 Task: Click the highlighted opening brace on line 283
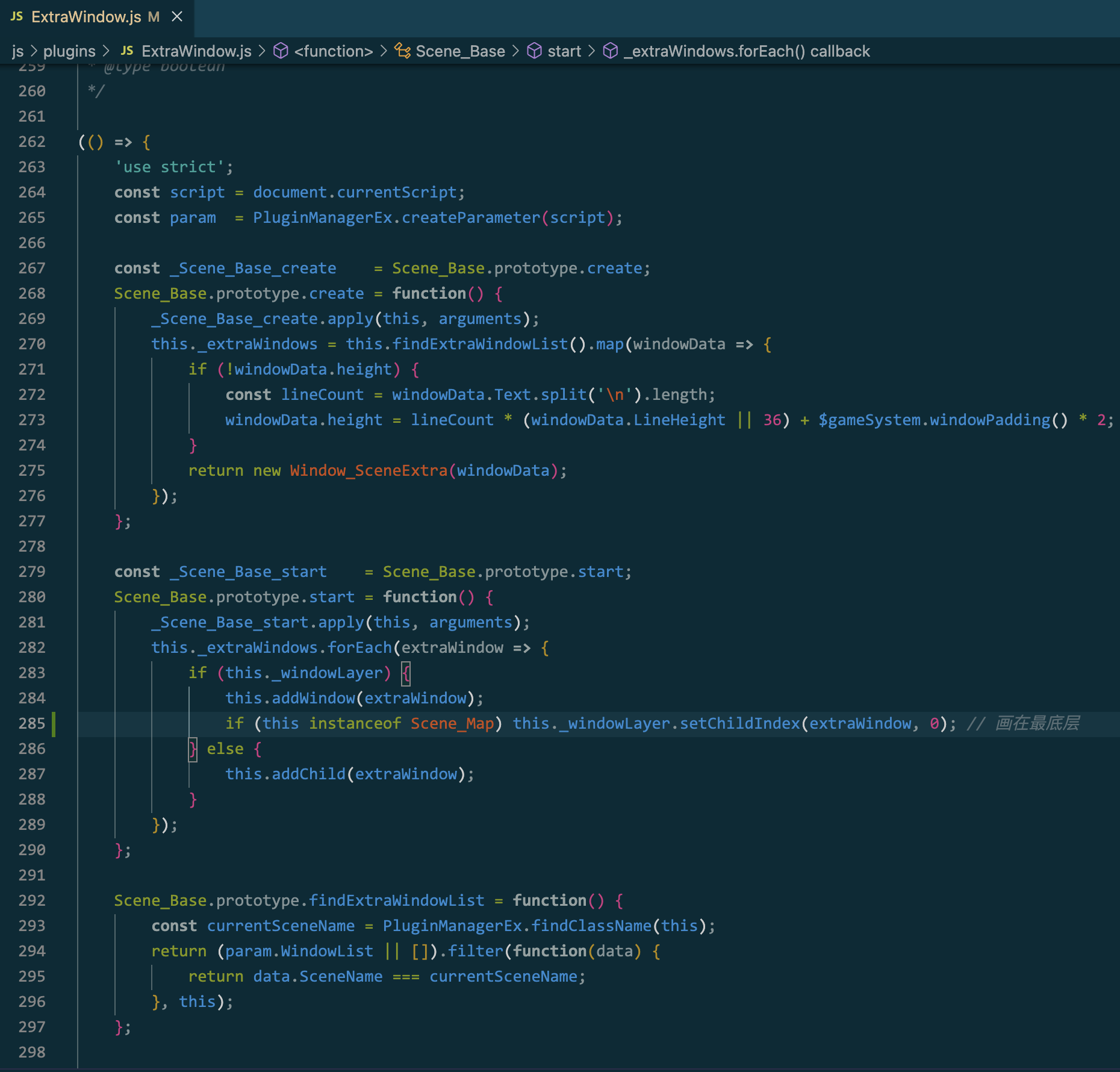(x=406, y=673)
